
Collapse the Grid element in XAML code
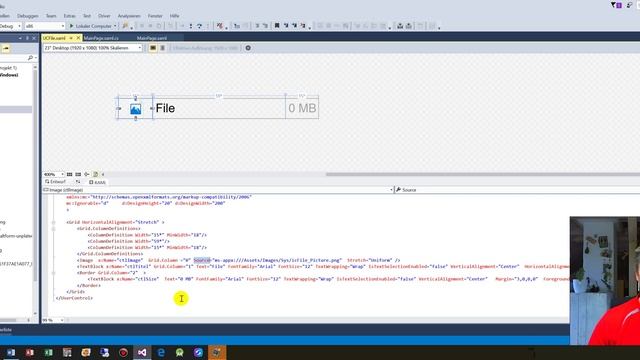click(x=53, y=222)
